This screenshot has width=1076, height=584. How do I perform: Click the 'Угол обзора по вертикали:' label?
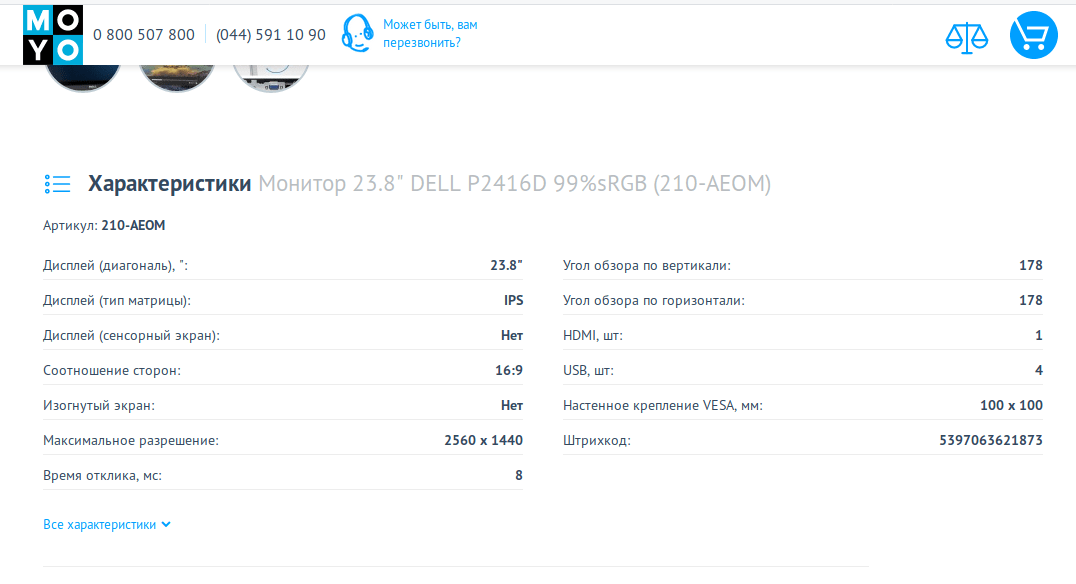coord(646,266)
